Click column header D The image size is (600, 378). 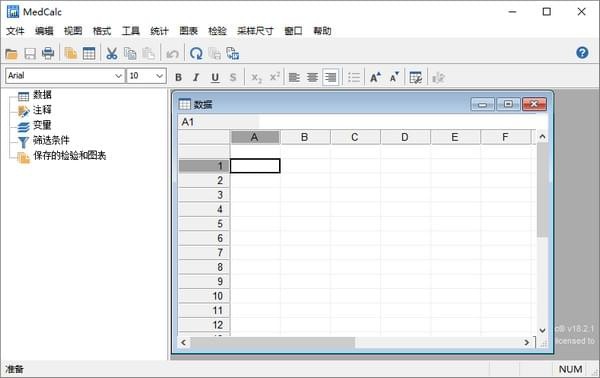point(405,137)
